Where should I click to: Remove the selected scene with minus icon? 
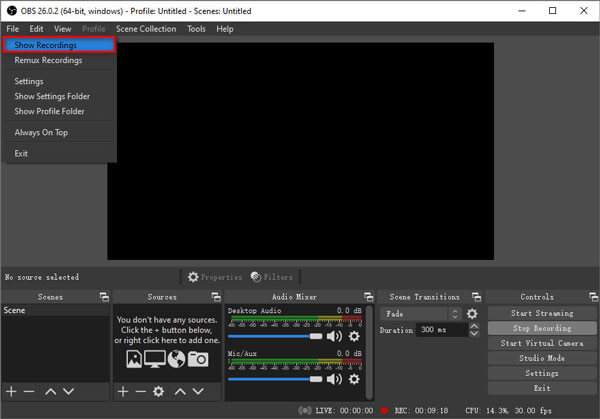click(x=29, y=391)
